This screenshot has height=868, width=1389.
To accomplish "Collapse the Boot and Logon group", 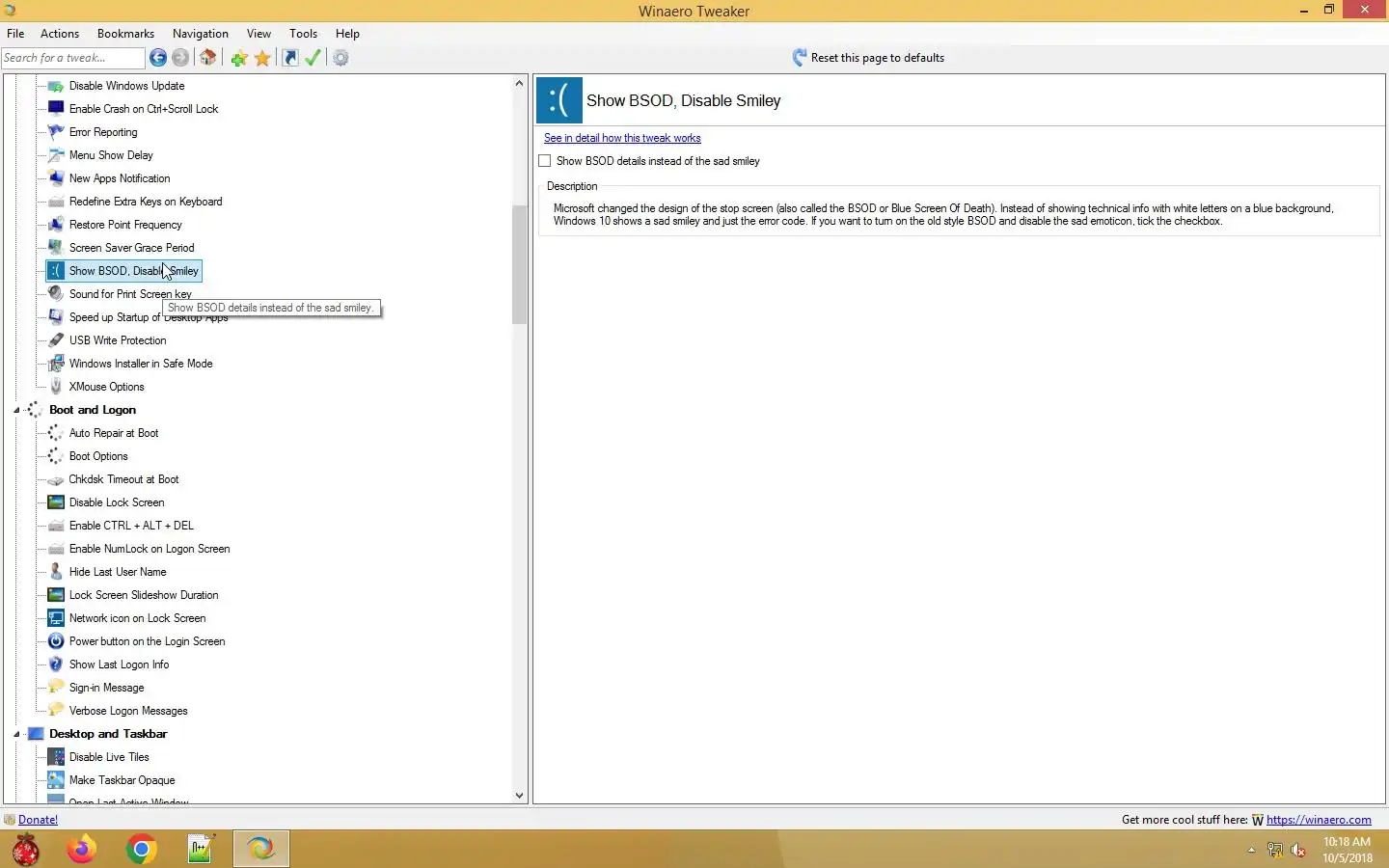I will coord(16,410).
